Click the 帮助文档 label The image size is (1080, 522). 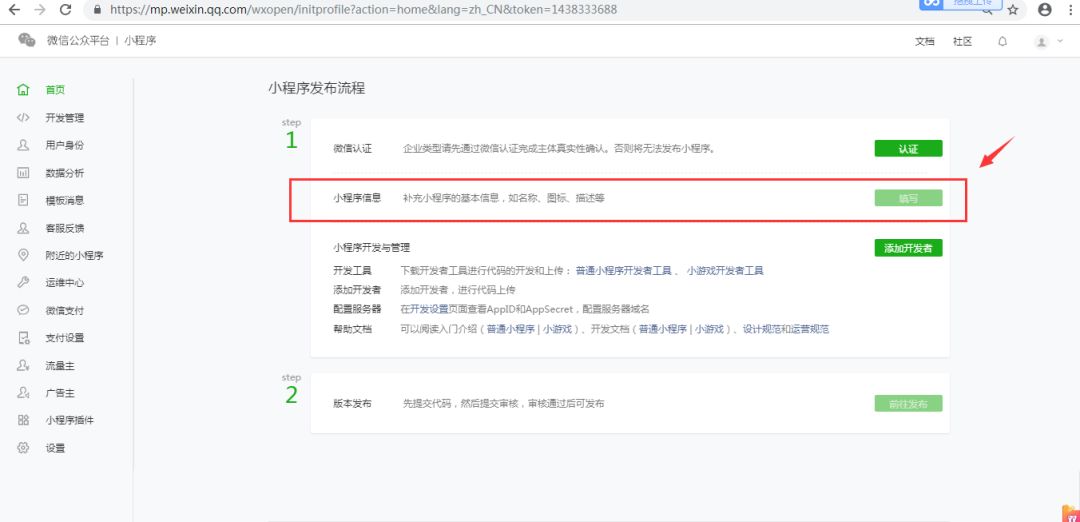pos(352,329)
